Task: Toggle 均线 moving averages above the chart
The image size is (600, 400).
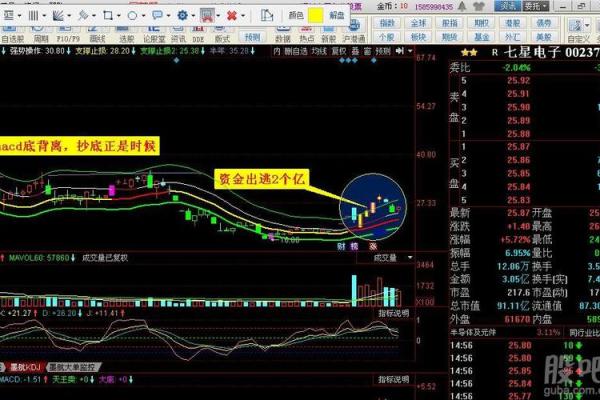Action: (x=318, y=51)
